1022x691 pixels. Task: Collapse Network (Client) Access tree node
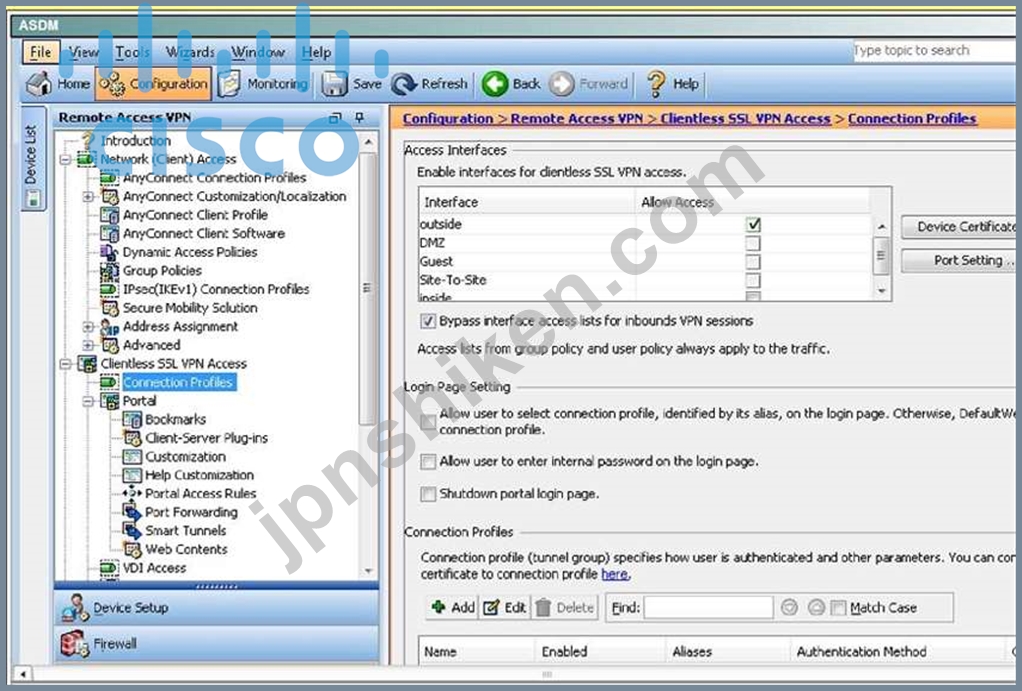click(65, 159)
